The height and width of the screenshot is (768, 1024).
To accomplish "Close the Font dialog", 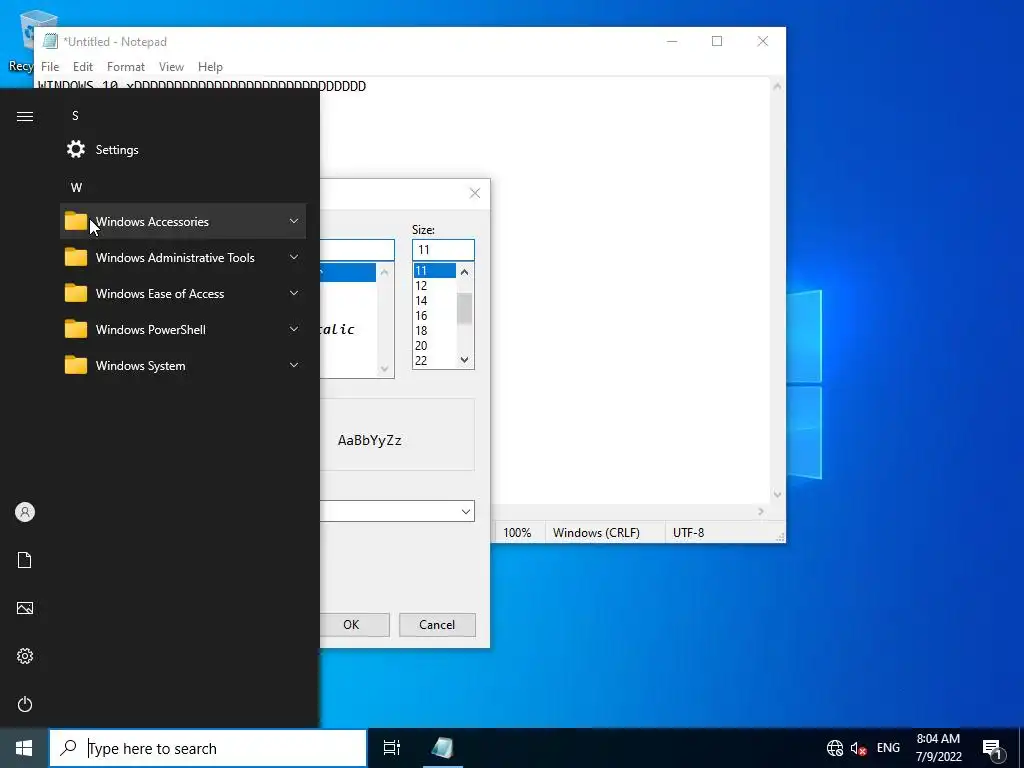I will pyautogui.click(x=475, y=193).
